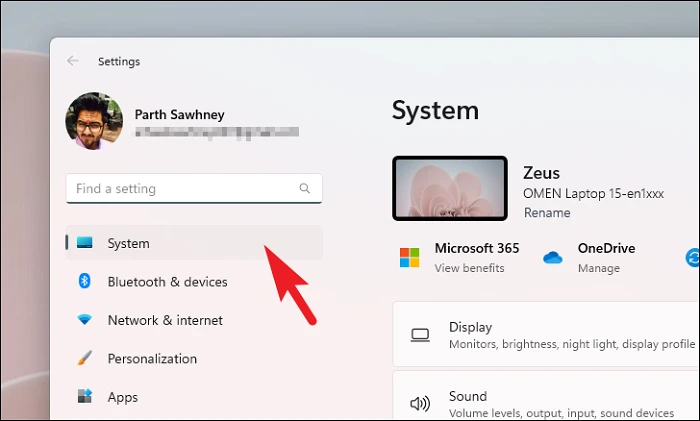Click the desktop wallpaper preview thumbnail

click(450, 188)
